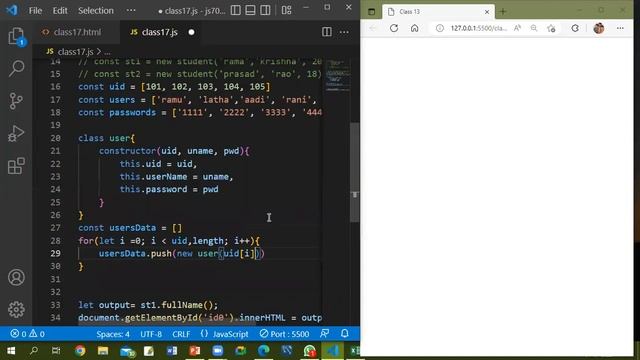Viewport: 640px width, 360px height.
Task: Open WhatsApp from the taskbar
Action: point(309,350)
